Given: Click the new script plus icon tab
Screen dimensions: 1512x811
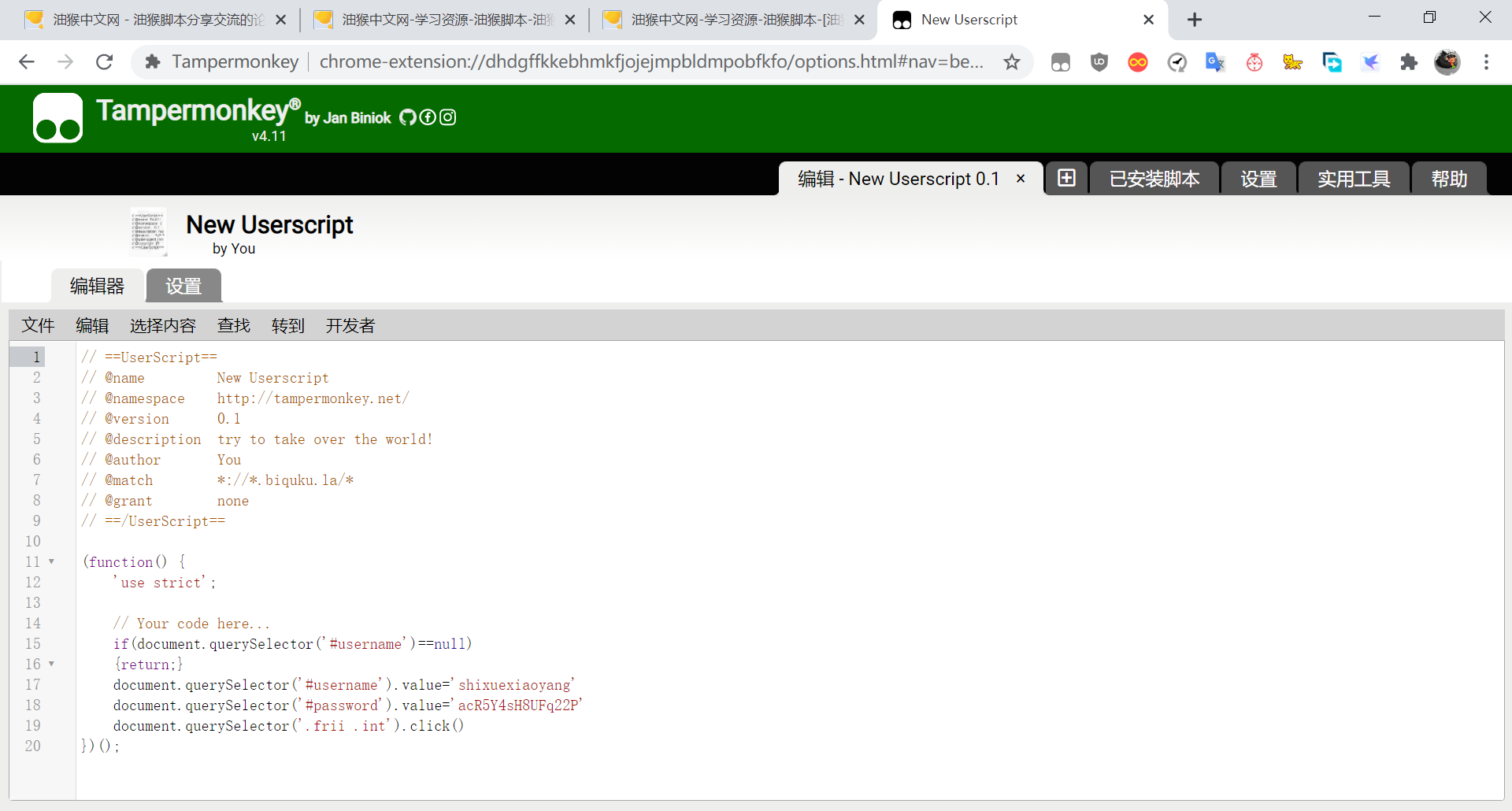Looking at the screenshot, I should click(1066, 178).
